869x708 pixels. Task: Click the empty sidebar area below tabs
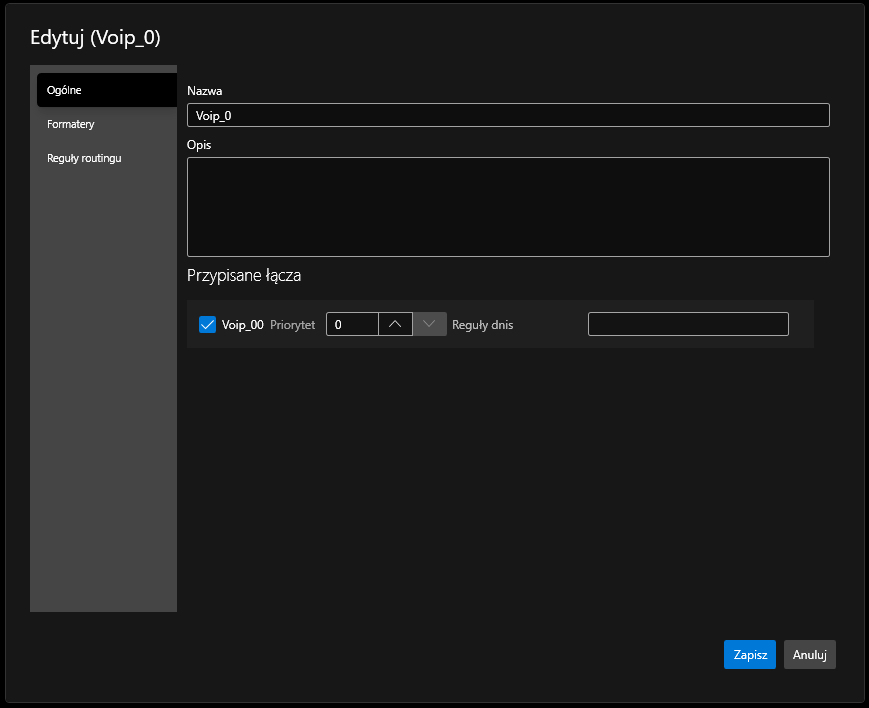[x=104, y=400]
